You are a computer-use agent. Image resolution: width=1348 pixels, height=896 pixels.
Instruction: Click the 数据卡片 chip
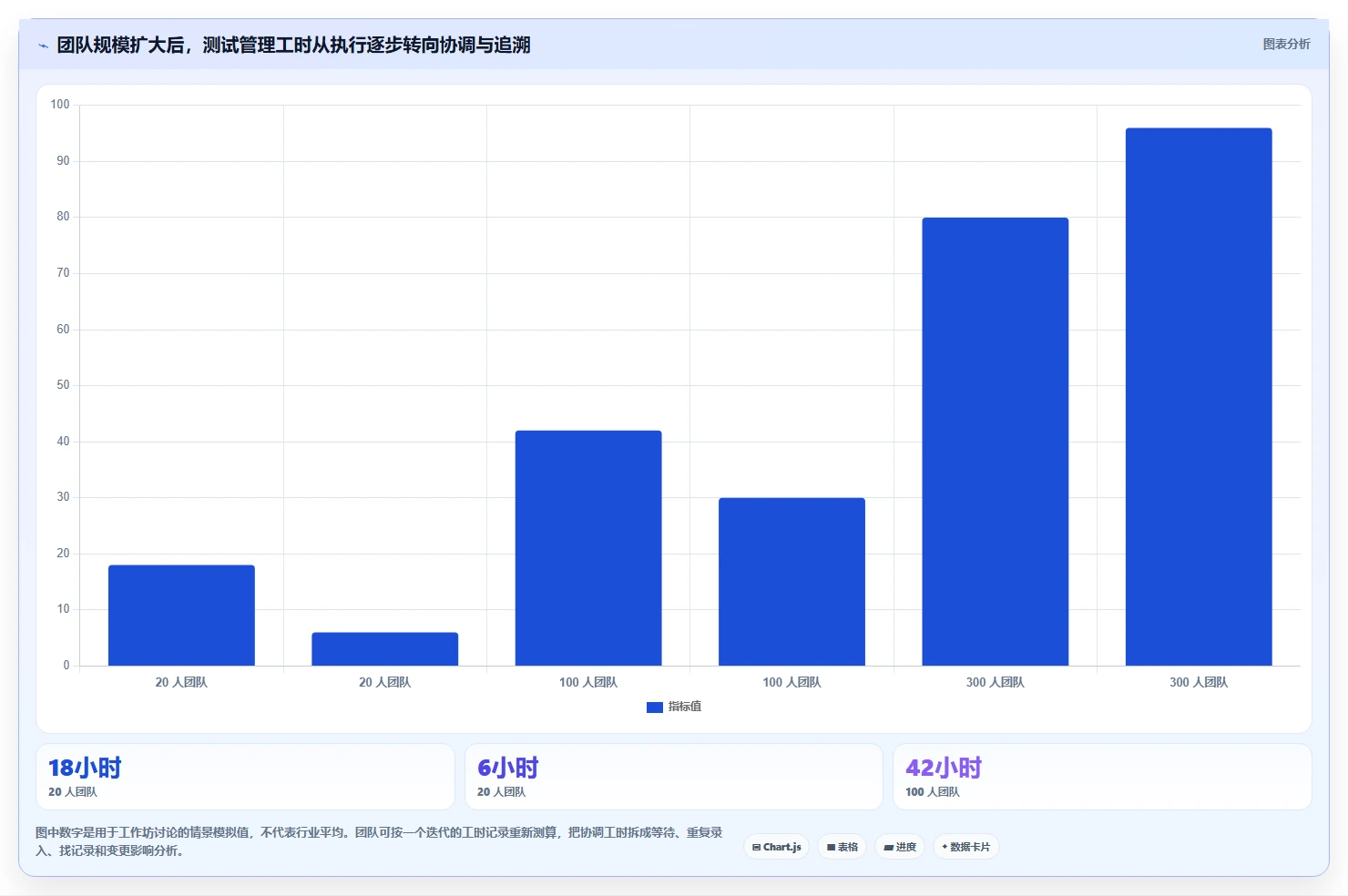pos(966,847)
